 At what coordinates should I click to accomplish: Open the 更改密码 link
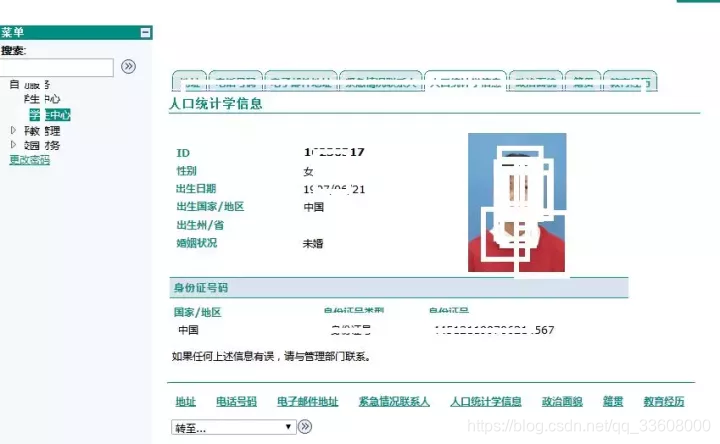pyautogui.click(x=29, y=160)
